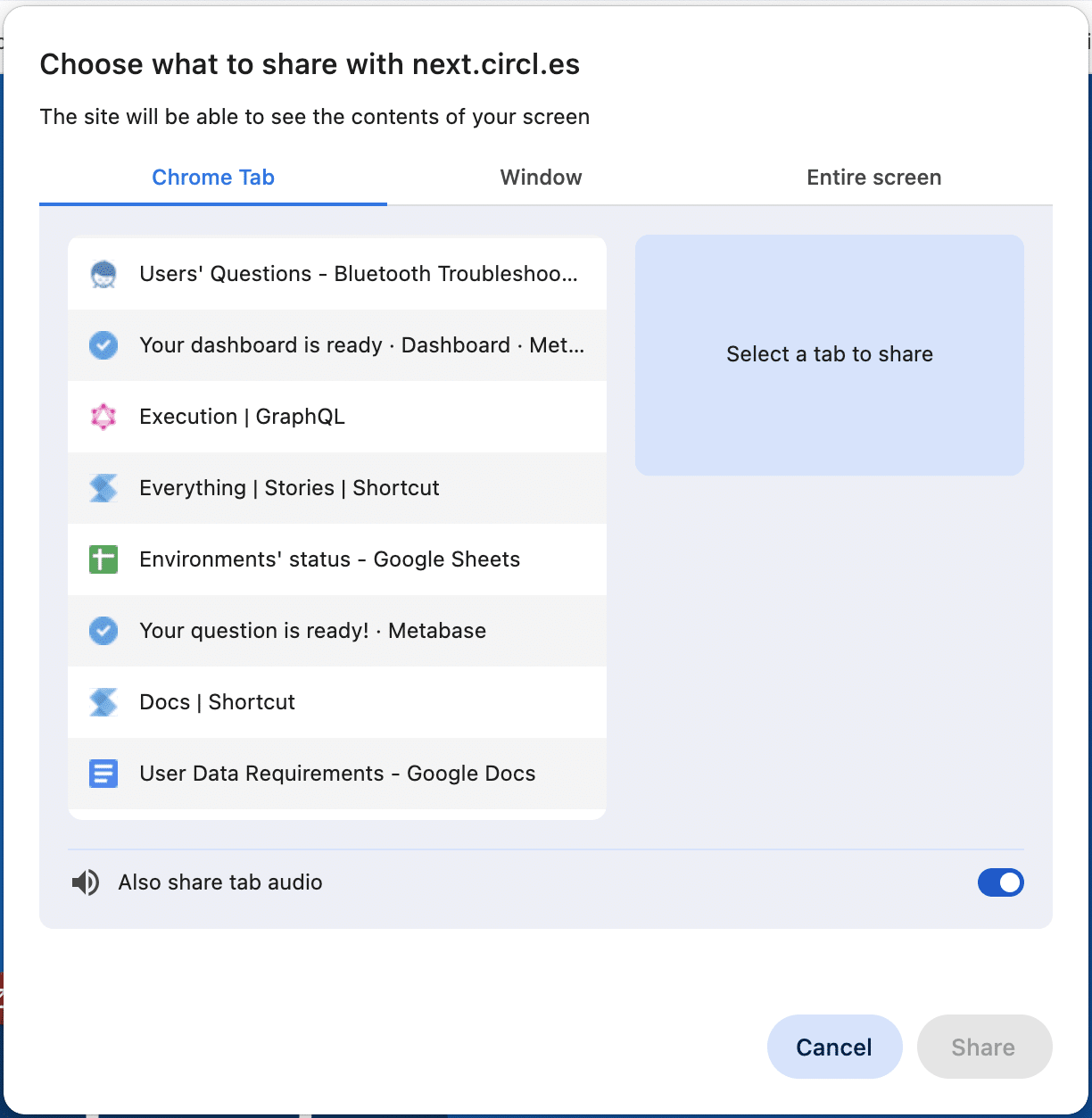
Task: Click the Select a tab to share preview area
Action: pos(829,354)
